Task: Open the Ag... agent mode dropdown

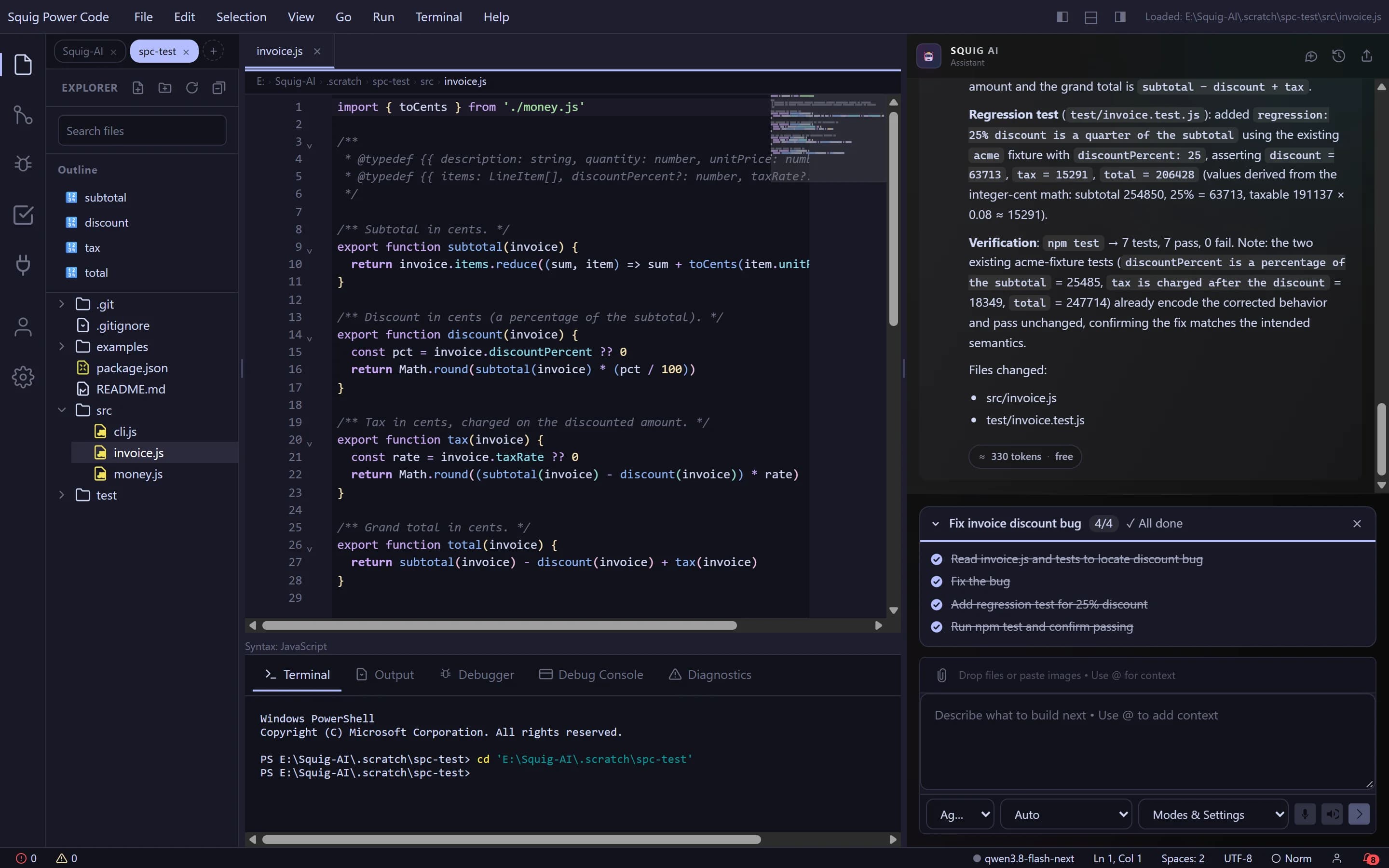Action: pos(960,814)
